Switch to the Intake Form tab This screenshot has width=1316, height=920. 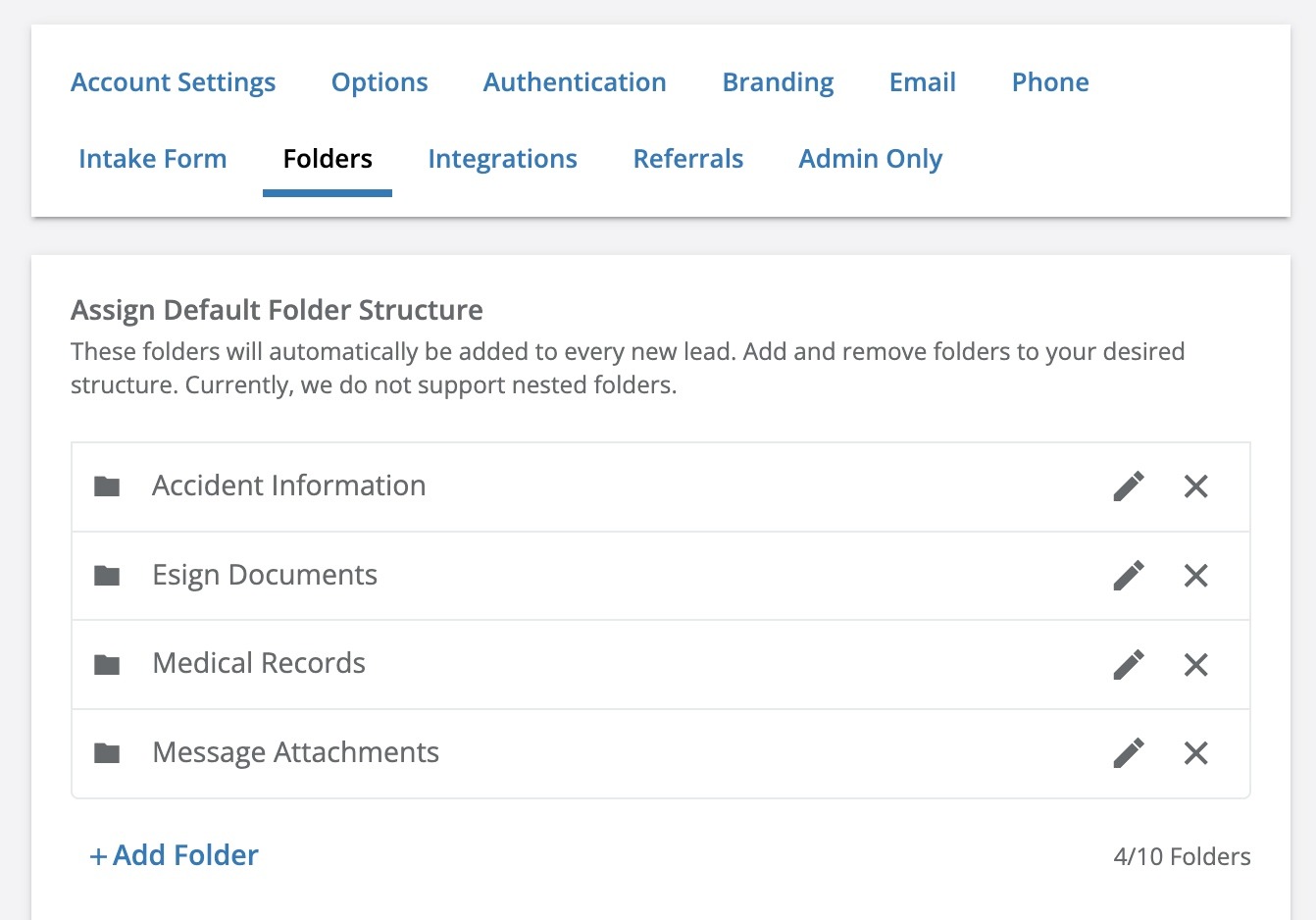pos(153,159)
